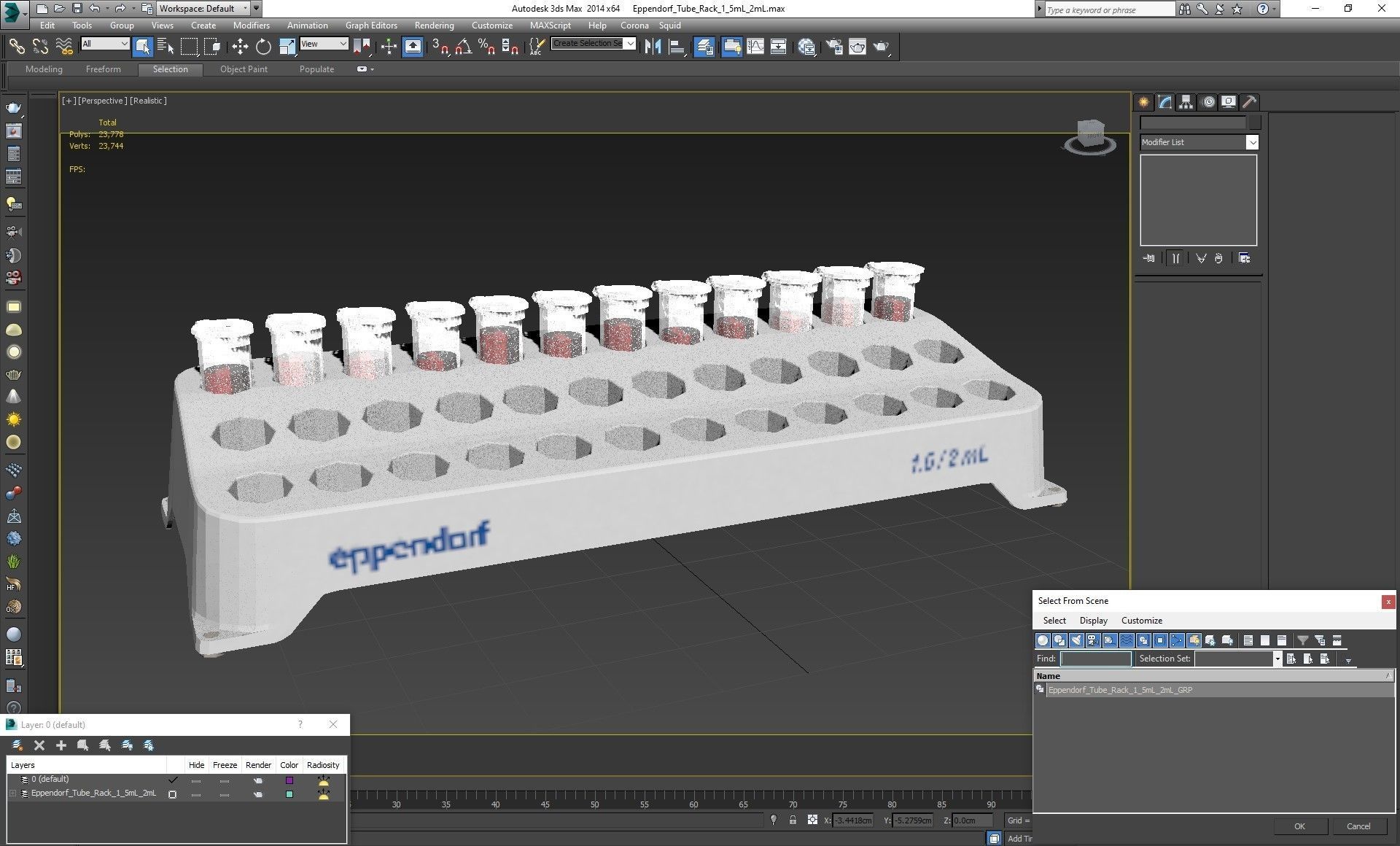This screenshot has width=1400, height=846.
Task: Click the Unlink Selection tool
Action: coord(40,47)
